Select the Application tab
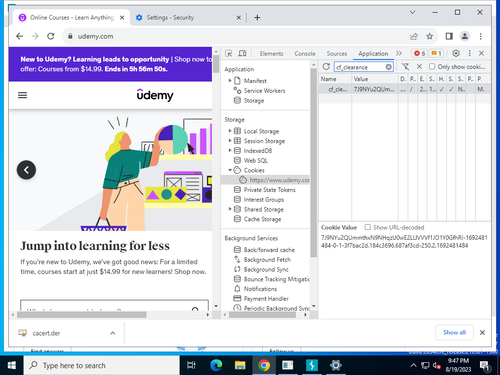The width and height of the screenshot is (500, 375). (373, 54)
